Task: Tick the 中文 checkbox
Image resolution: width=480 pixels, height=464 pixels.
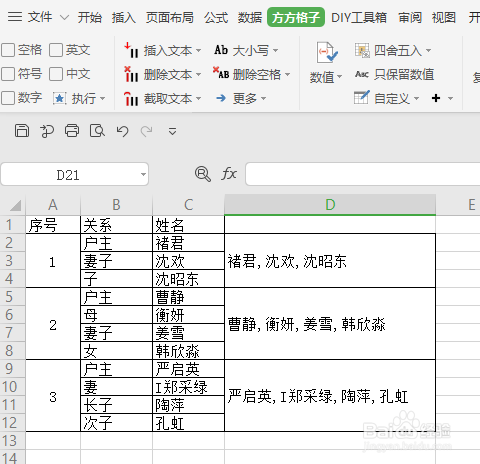Action: click(x=56, y=74)
